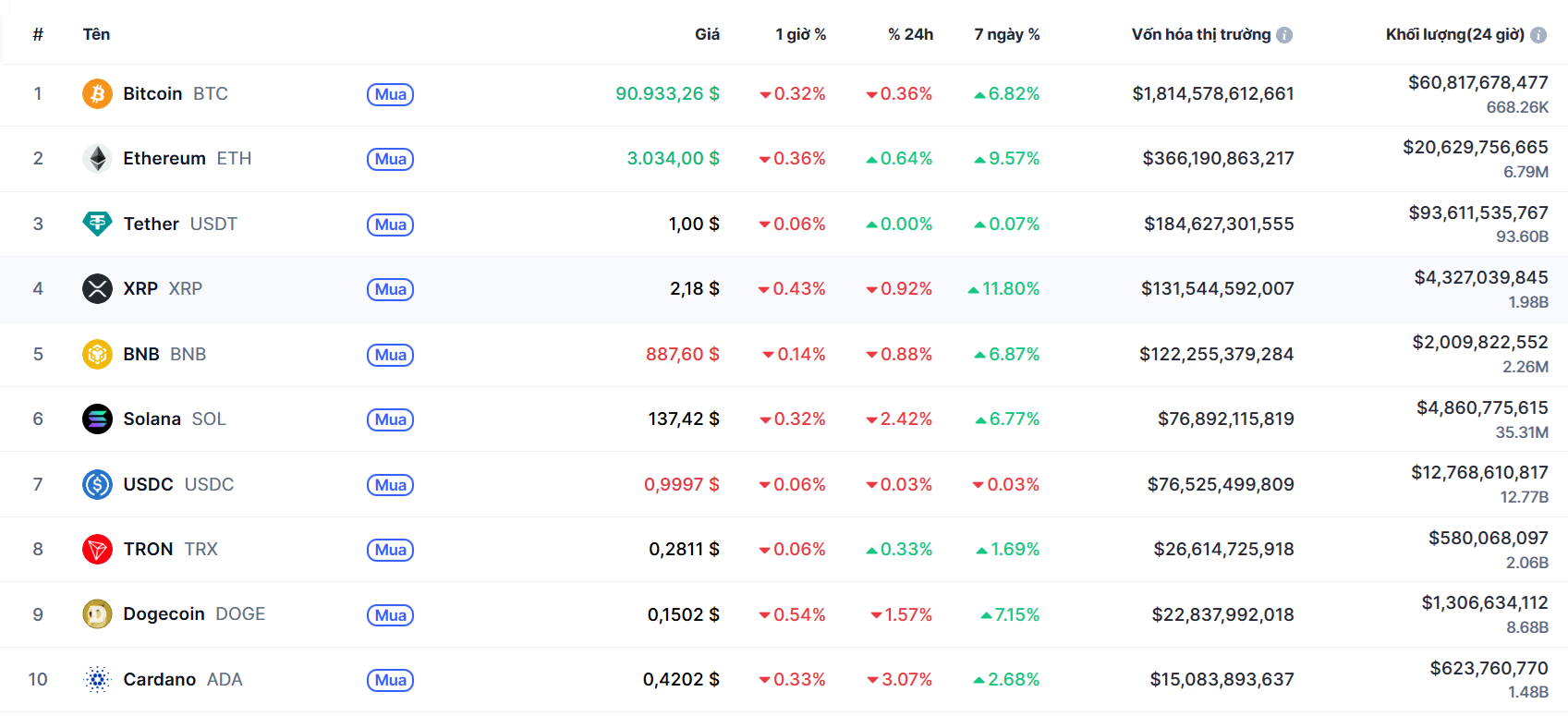Click the TRON logo icon

(x=97, y=549)
